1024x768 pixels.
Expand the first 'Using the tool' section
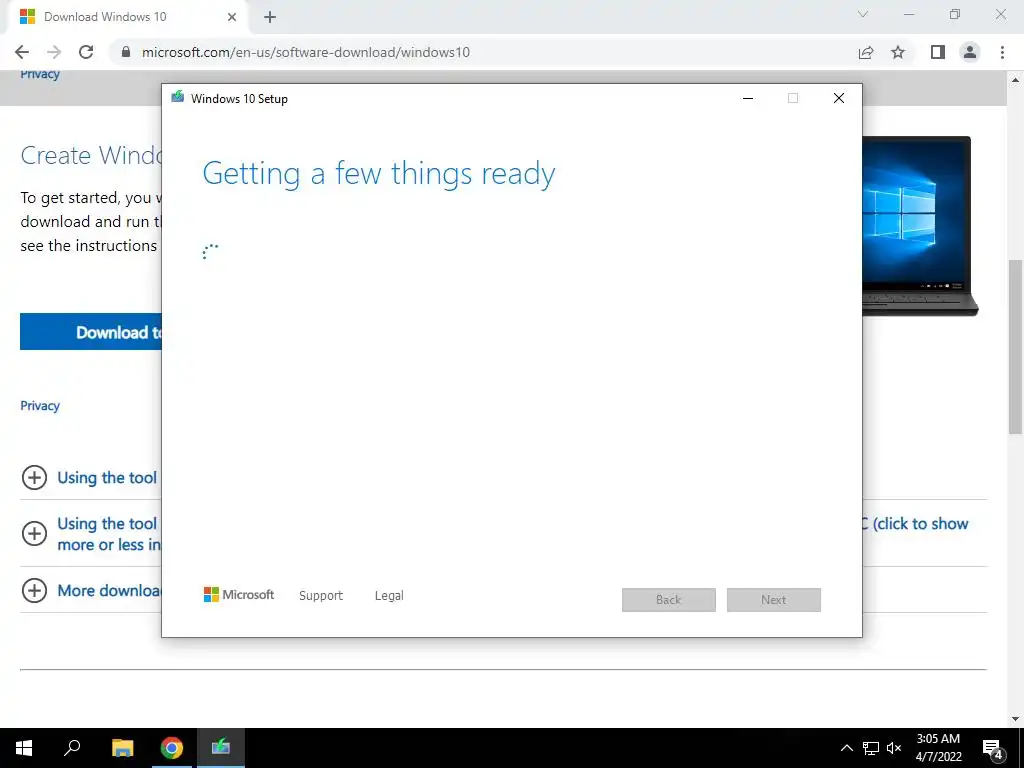(x=34, y=477)
